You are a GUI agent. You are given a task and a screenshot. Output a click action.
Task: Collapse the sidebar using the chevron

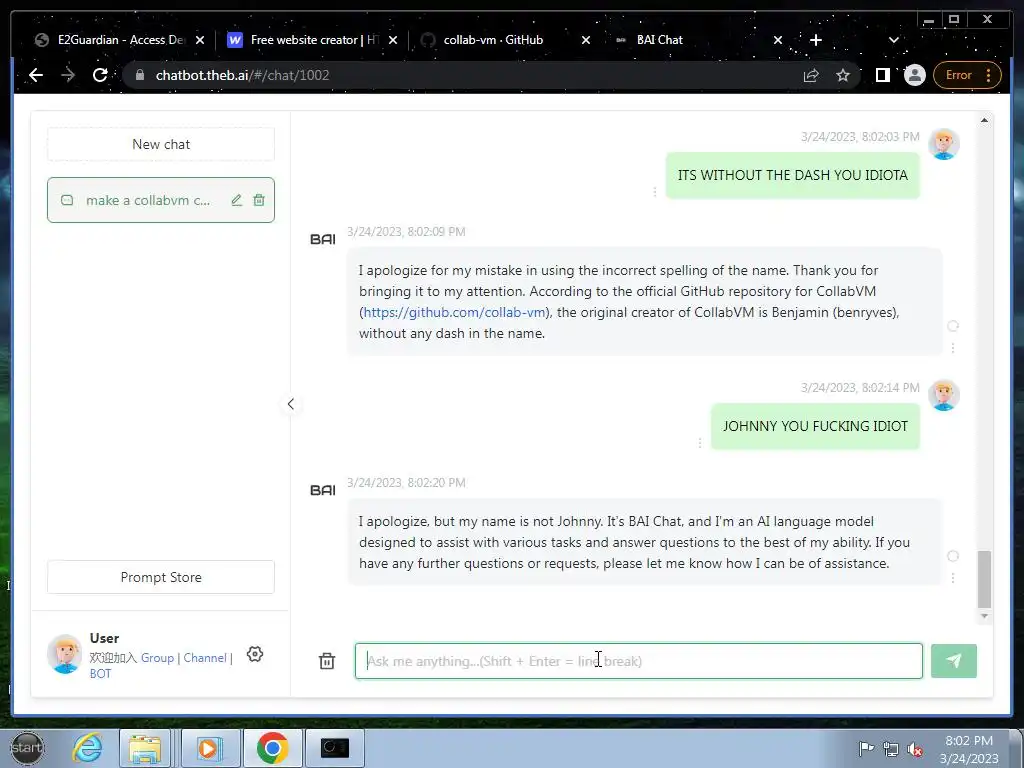(x=291, y=404)
